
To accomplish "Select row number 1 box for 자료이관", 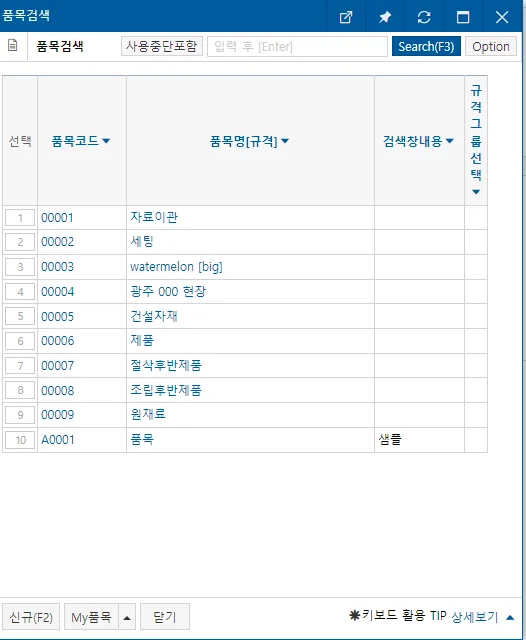I will (20, 218).
